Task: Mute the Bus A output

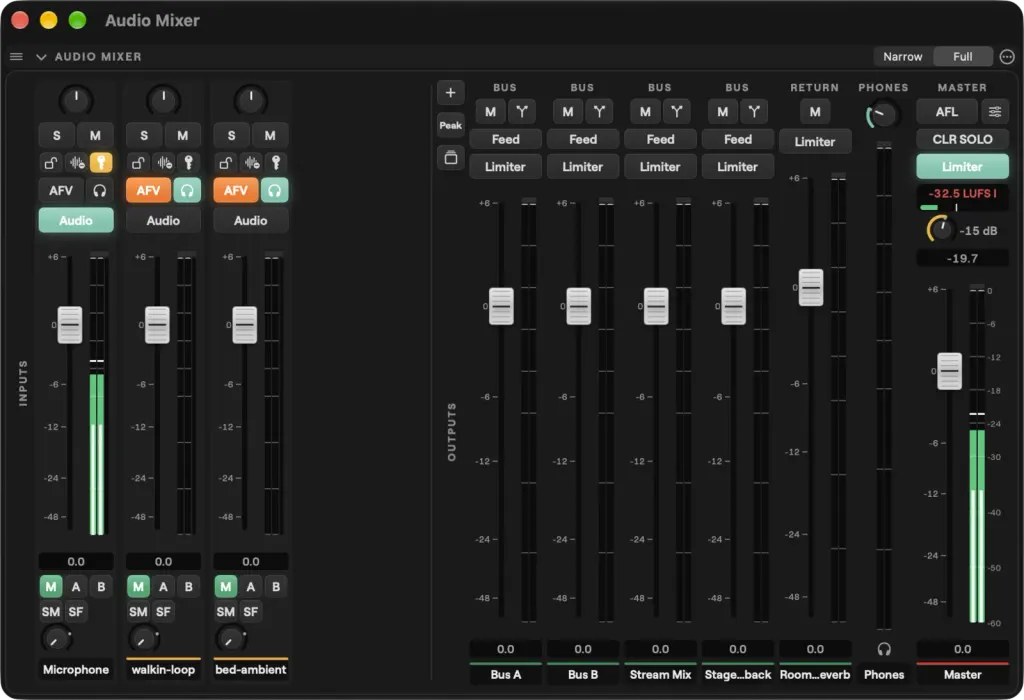Action: (490, 112)
